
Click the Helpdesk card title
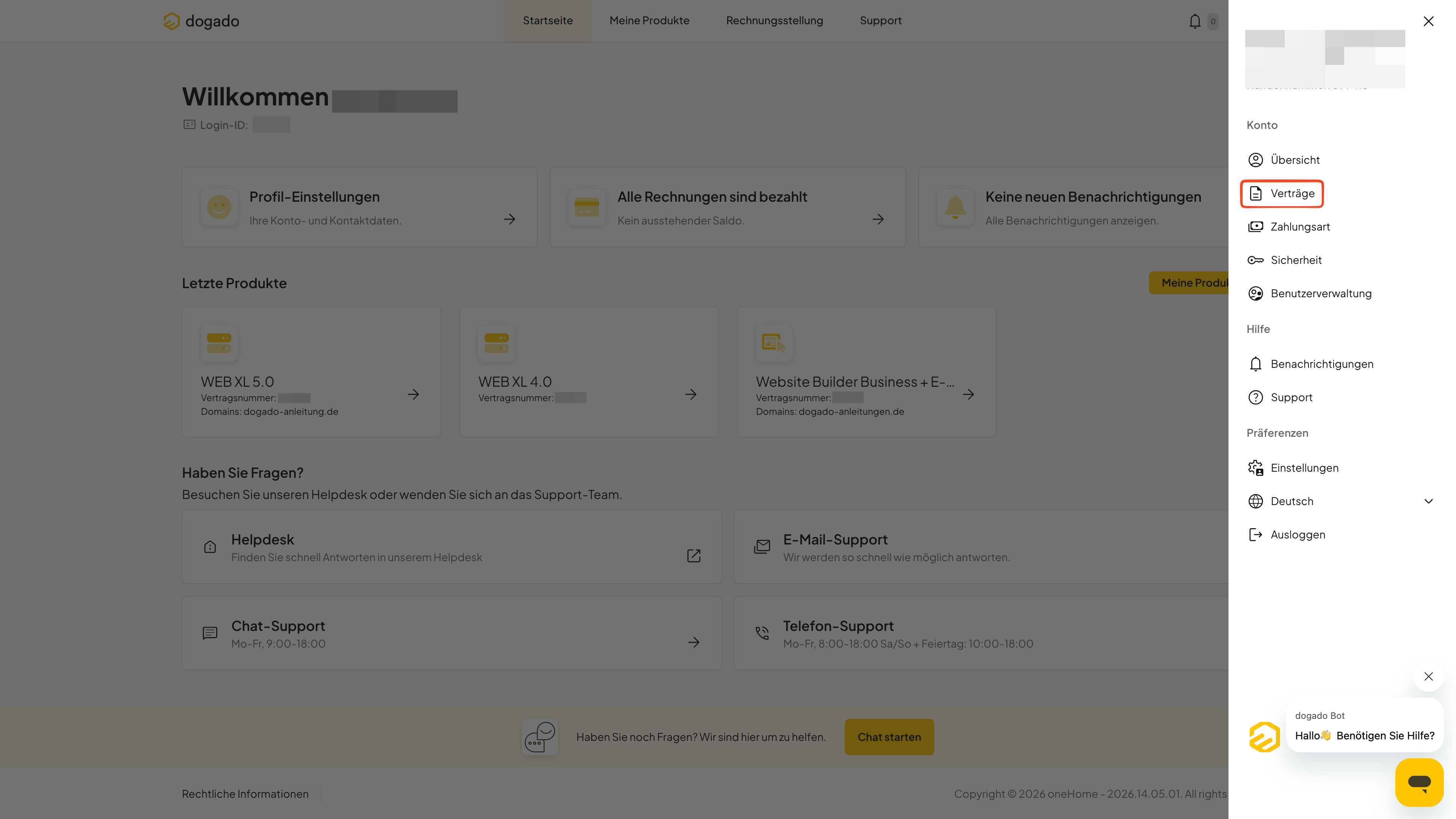coord(262,539)
